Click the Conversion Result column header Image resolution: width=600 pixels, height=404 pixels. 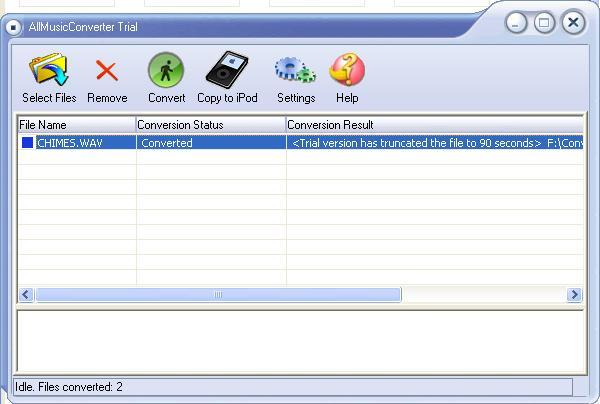click(435, 125)
